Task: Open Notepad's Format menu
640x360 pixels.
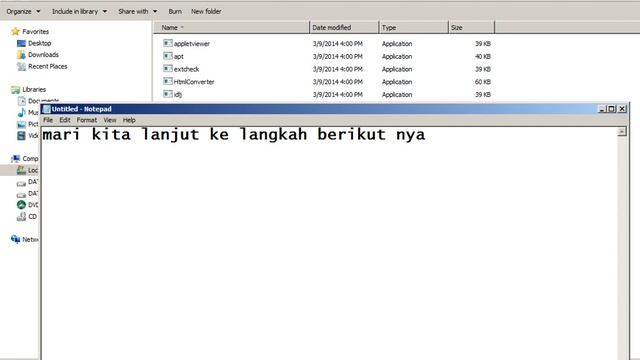Action: coord(87,120)
